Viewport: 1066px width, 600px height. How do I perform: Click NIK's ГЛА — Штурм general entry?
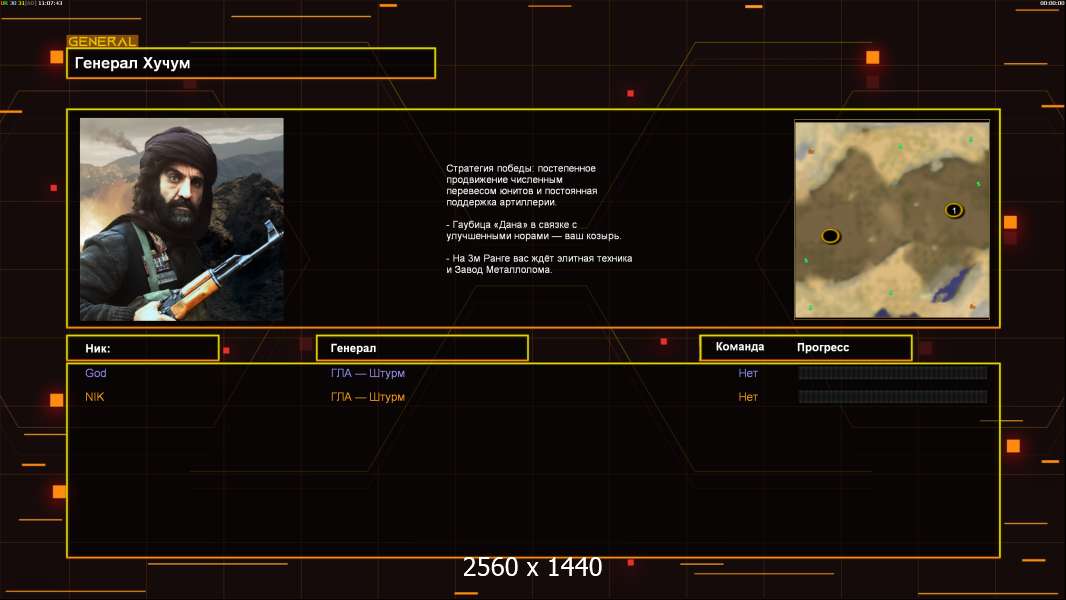pyautogui.click(x=368, y=397)
